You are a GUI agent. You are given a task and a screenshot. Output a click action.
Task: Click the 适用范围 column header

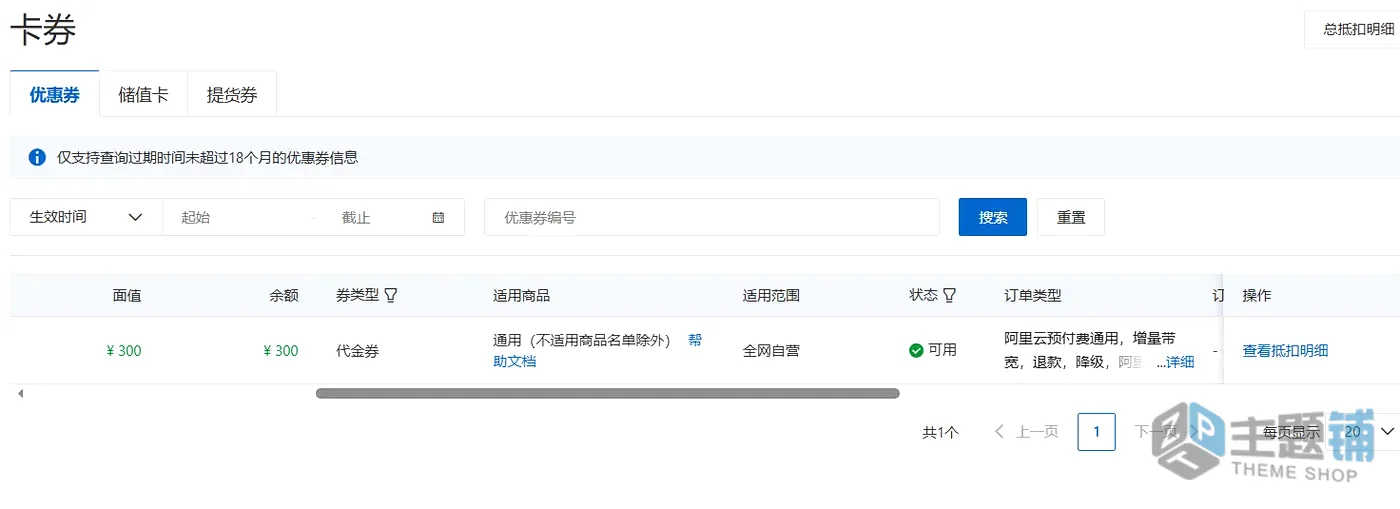click(x=771, y=295)
